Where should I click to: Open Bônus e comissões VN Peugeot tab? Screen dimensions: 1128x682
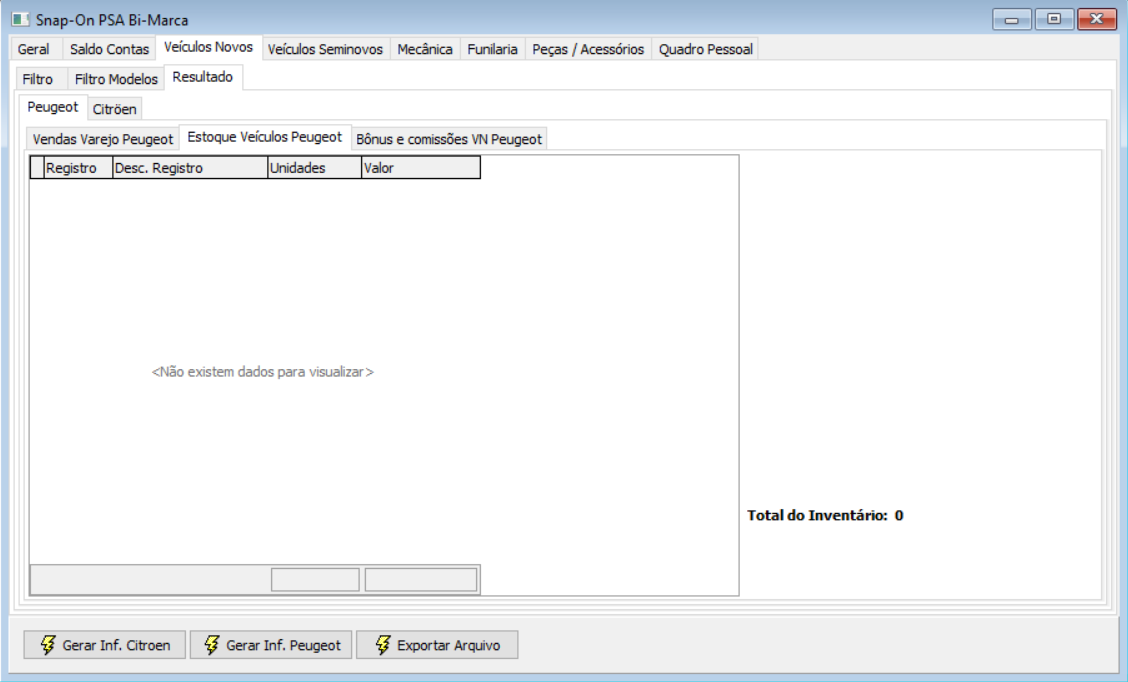pyautogui.click(x=450, y=139)
